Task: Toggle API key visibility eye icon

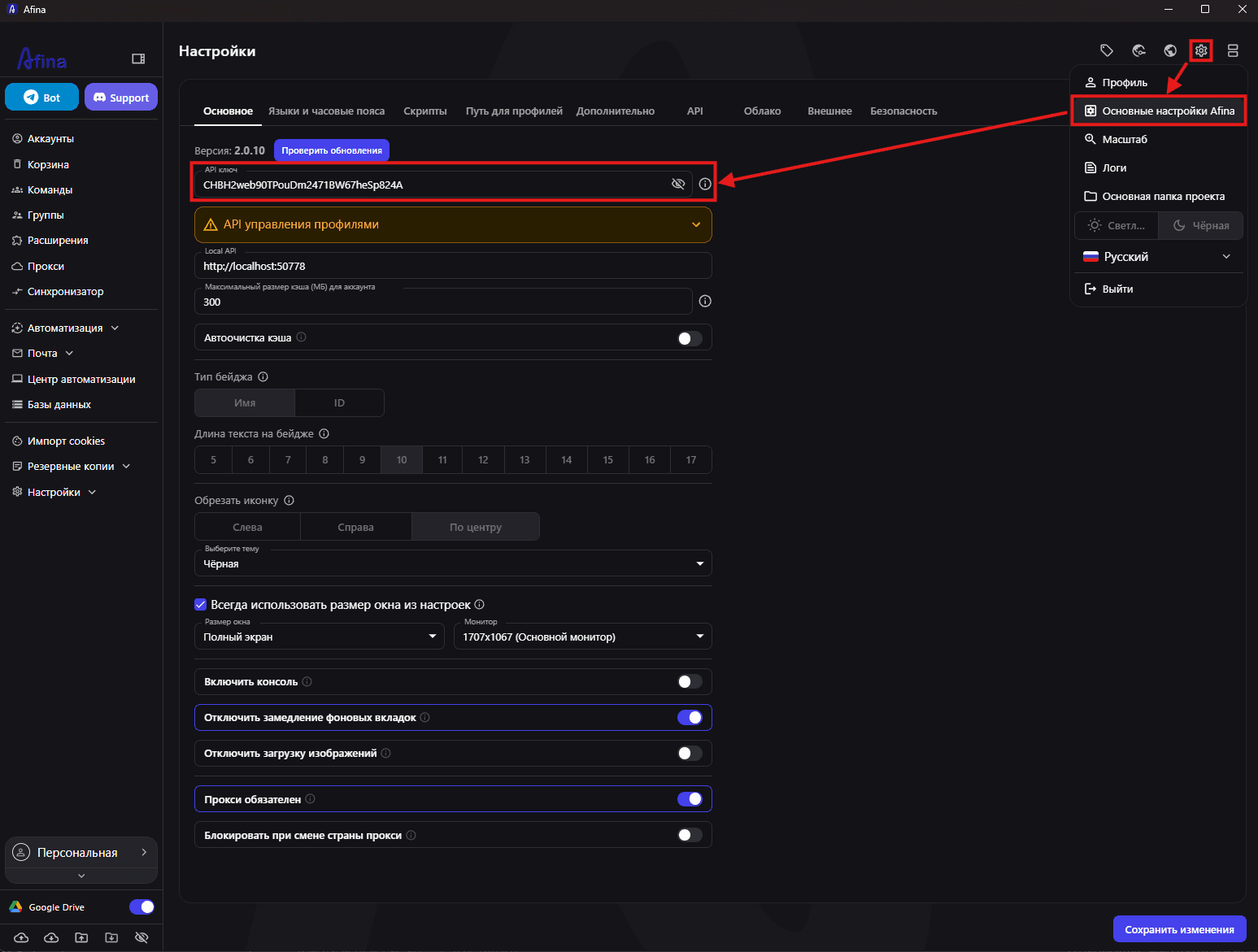Action: [678, 184]
